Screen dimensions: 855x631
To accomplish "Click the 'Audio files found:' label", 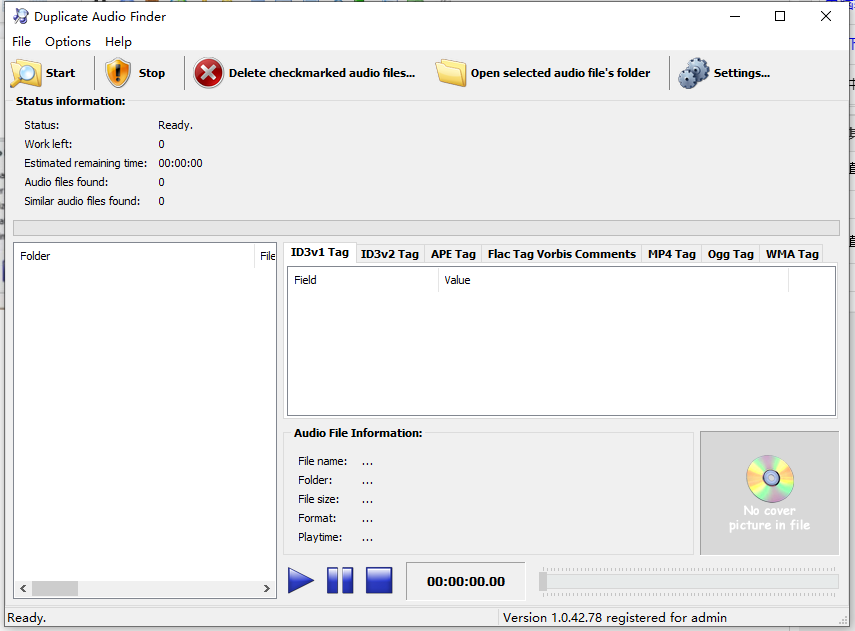I will pyautogui.click(x=66, y=182).
